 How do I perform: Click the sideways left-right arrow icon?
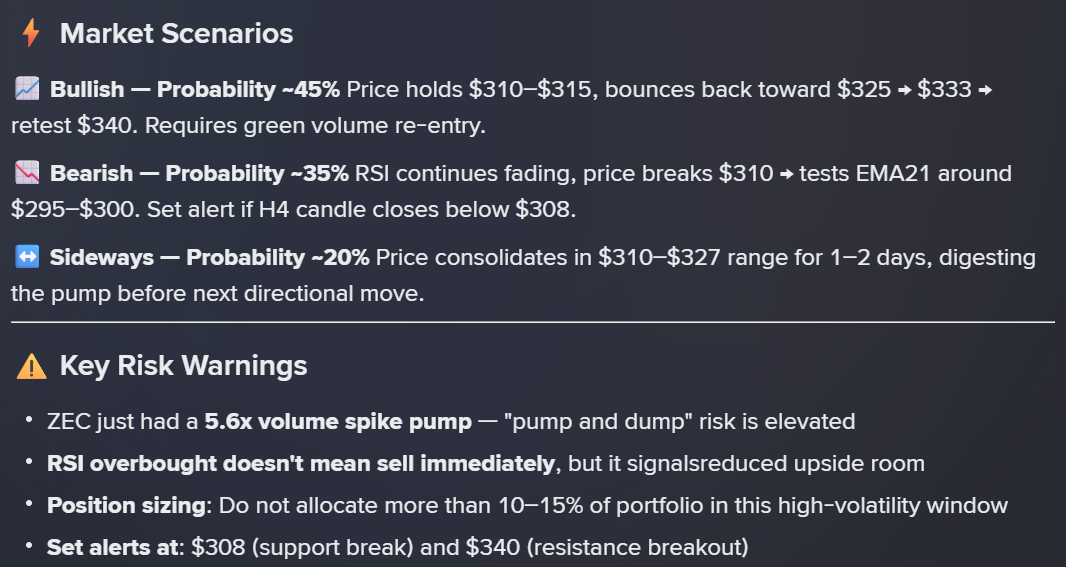click(x=27, y=257)
